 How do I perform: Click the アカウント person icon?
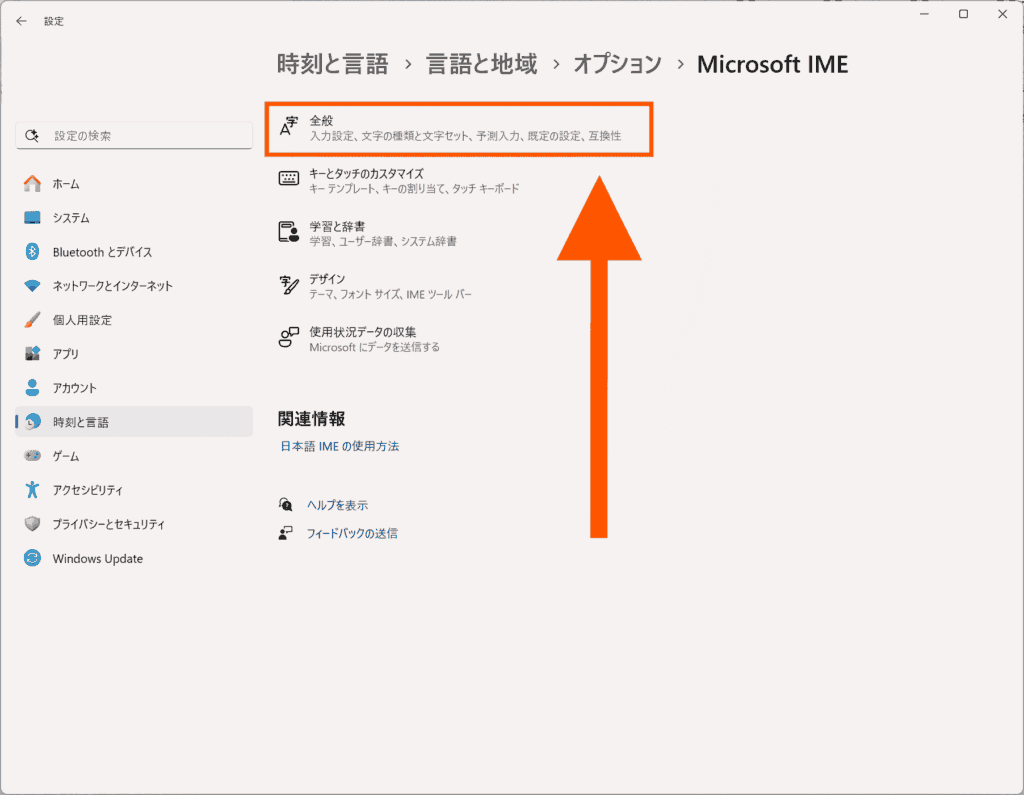click(32, 387)
